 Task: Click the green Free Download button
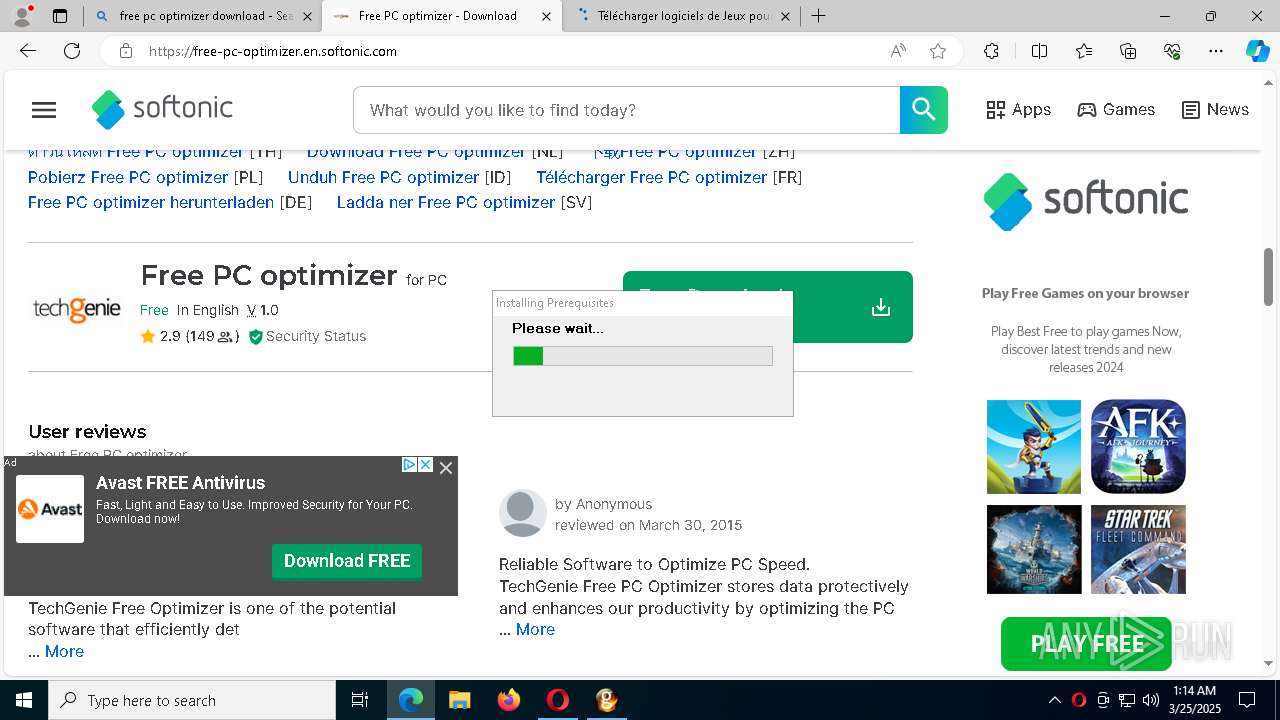[767, 306]
